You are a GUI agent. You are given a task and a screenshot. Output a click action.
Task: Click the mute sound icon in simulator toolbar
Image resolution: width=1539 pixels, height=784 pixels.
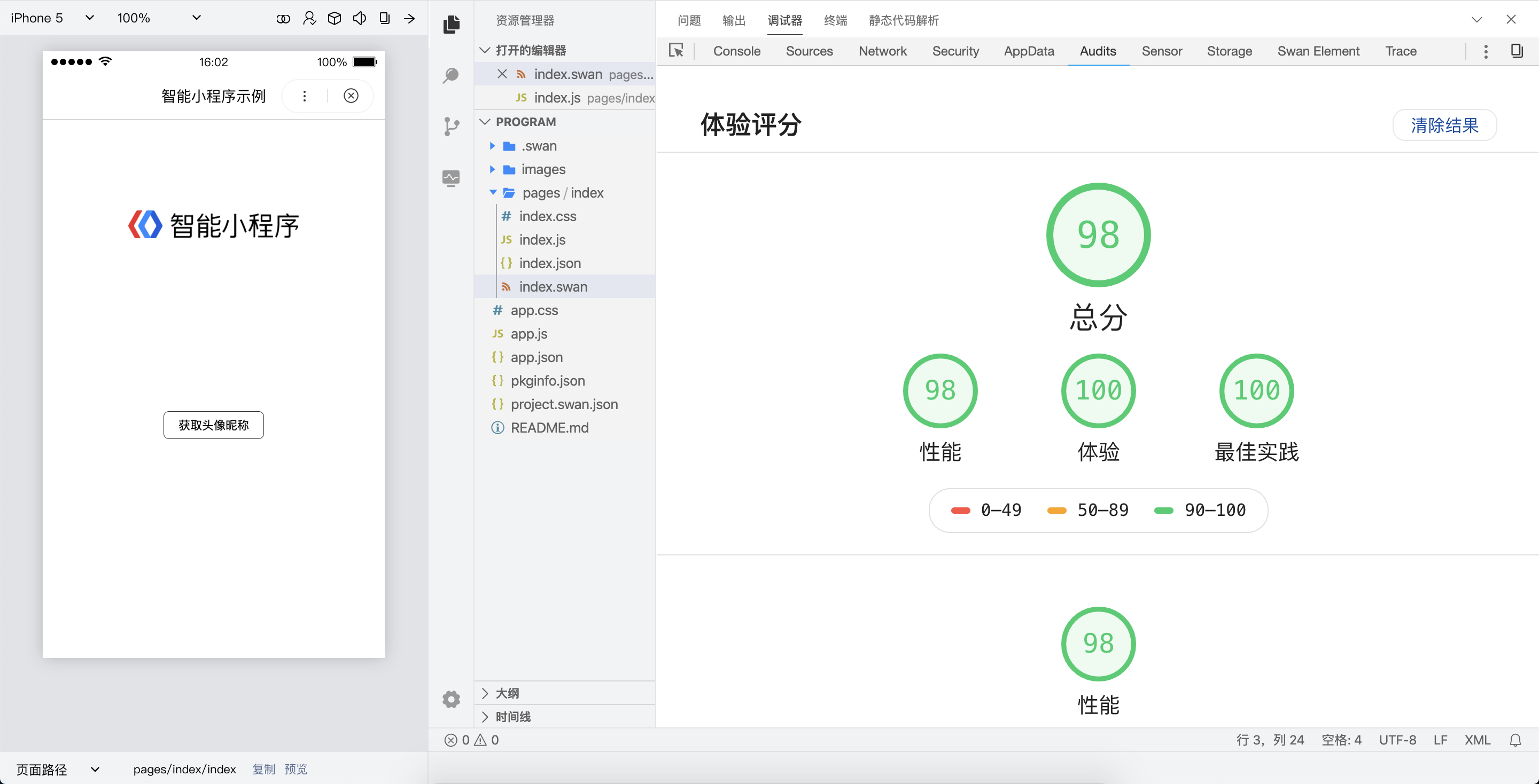359,19
